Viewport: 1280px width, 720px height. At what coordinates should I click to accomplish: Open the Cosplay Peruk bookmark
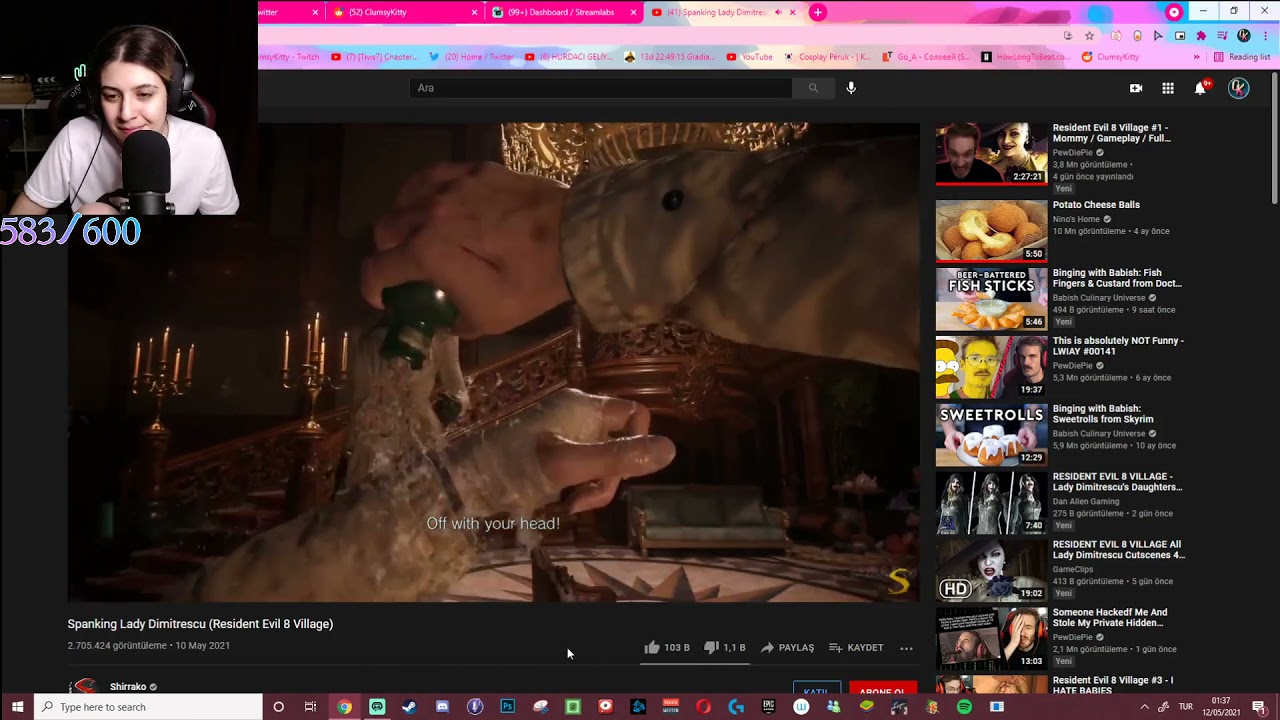(827, 57)
